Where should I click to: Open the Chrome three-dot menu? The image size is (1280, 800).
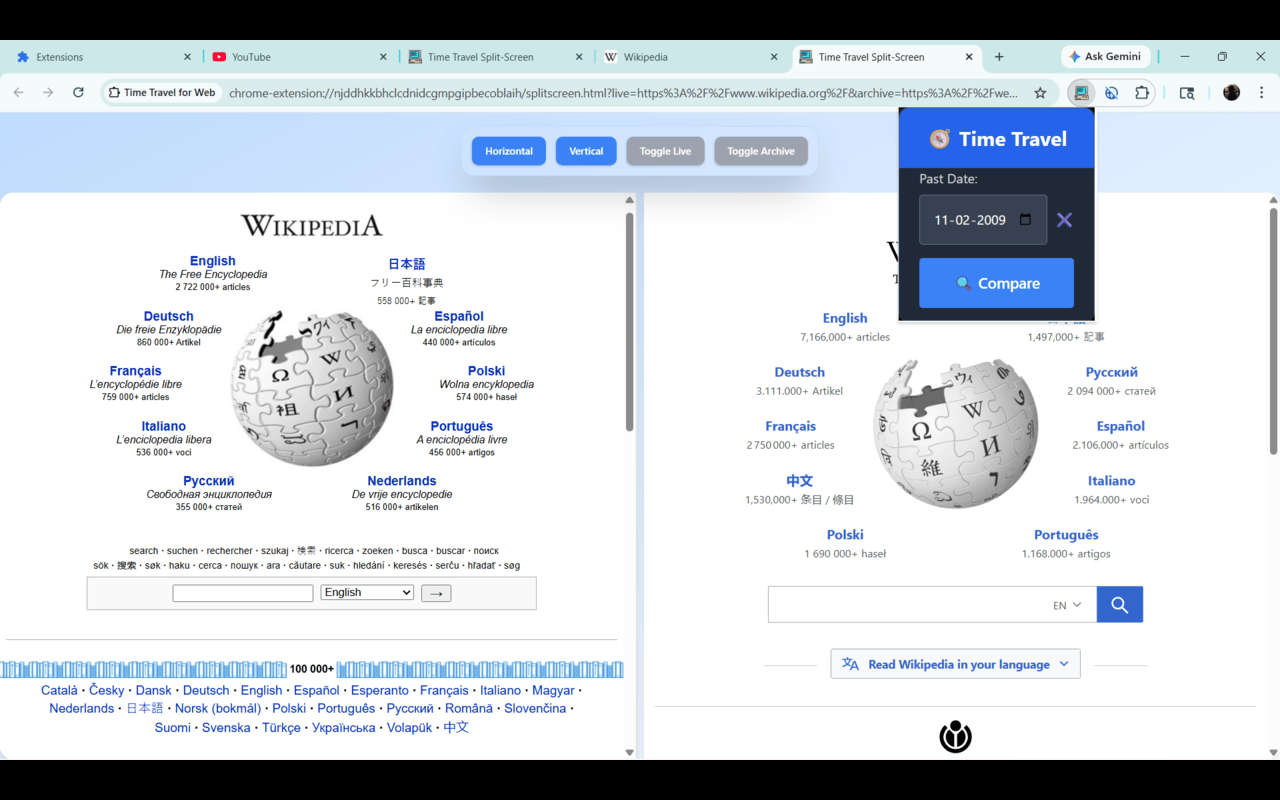pyautogui.click(x=1261, y=93)
